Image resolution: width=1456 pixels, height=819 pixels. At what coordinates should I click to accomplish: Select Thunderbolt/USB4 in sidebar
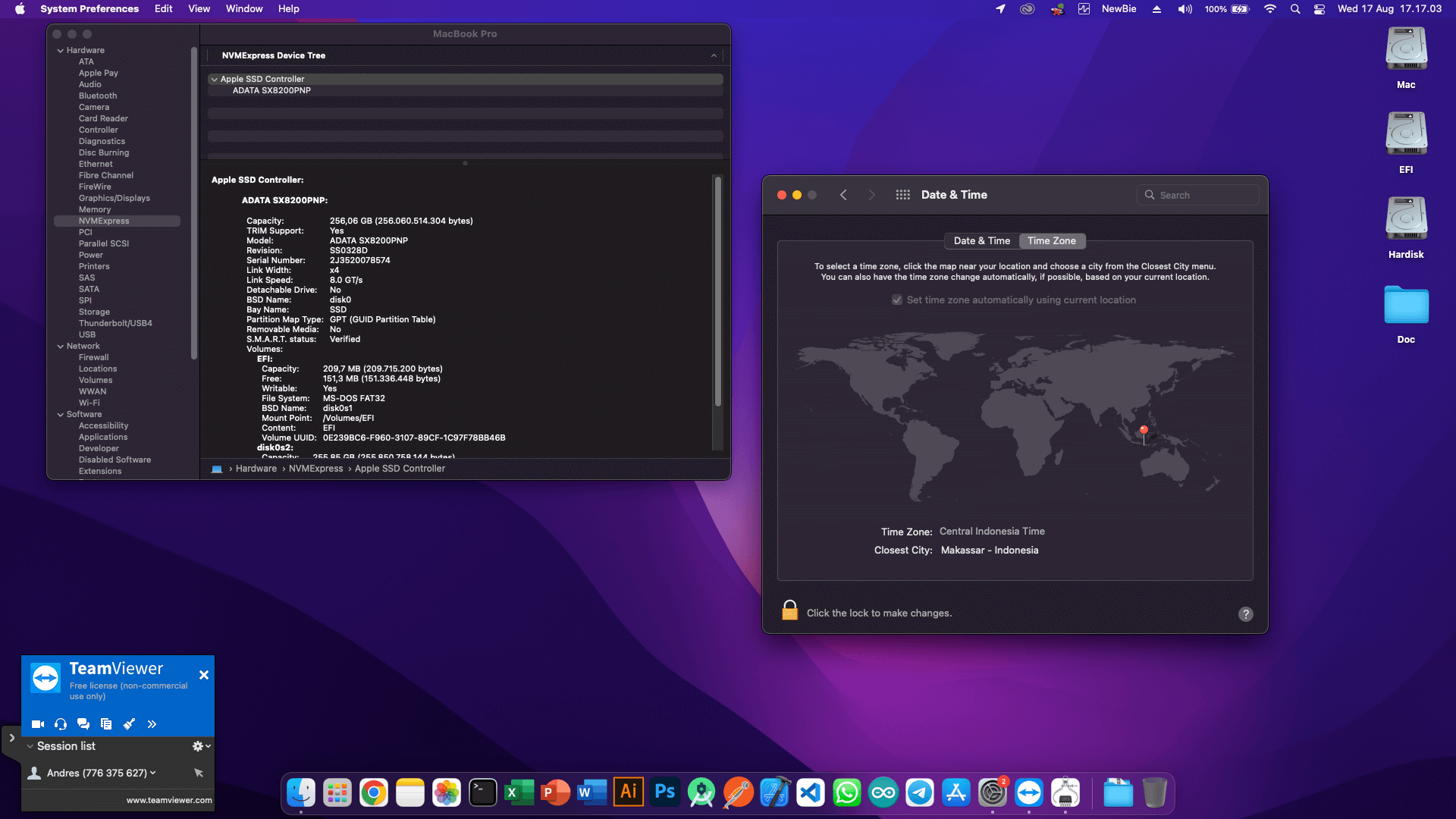pyautogui.click(x=115, y=323)
